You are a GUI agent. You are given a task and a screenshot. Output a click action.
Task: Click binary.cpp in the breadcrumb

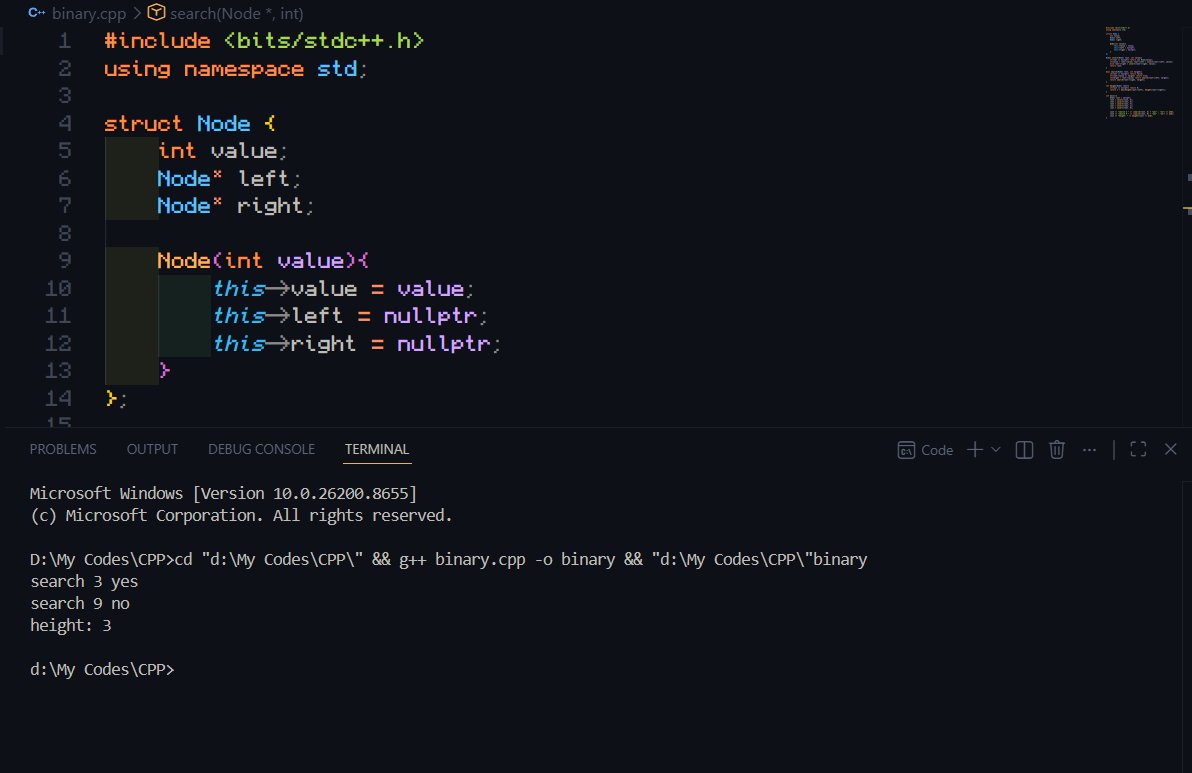pos(89,14)
